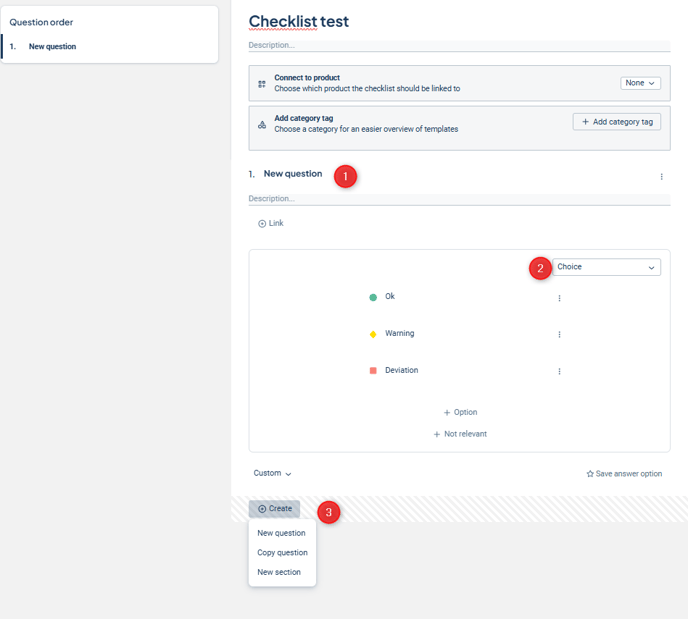Open options menu for Warning answer

pyautogui.click(x=559, y=335)
